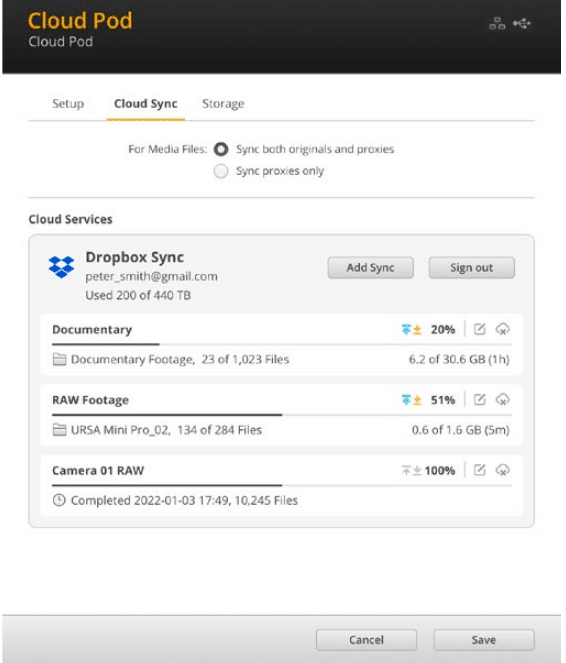
Task: Click the Documentary sync progress bar
Action: [283, 345]
